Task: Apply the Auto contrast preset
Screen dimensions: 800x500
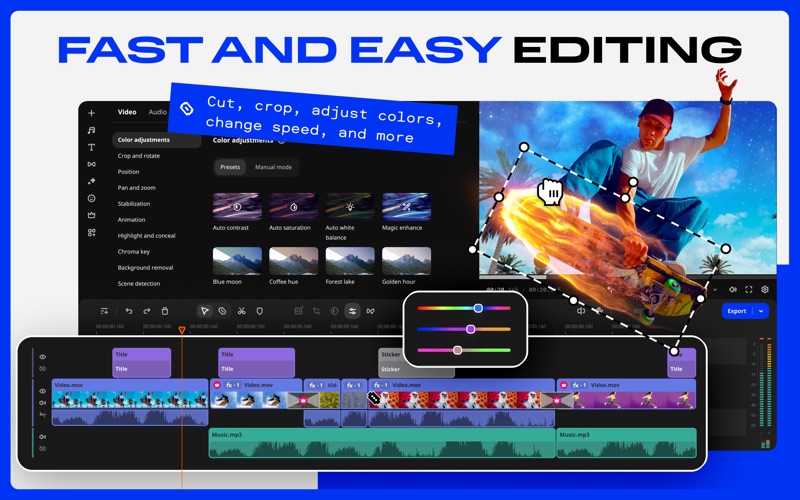Action: (237, 207)
